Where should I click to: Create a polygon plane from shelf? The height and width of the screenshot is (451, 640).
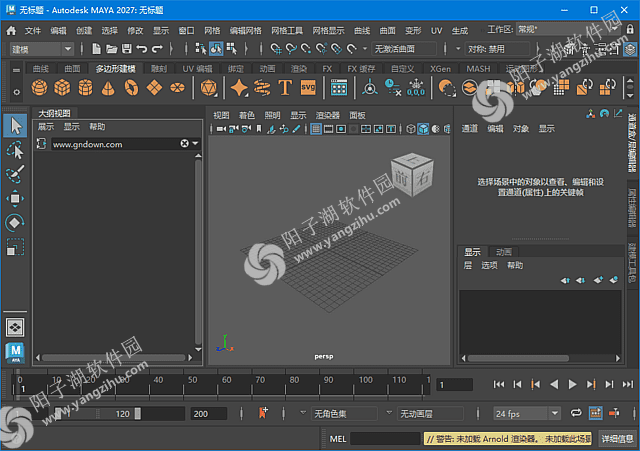pos(154,87)
